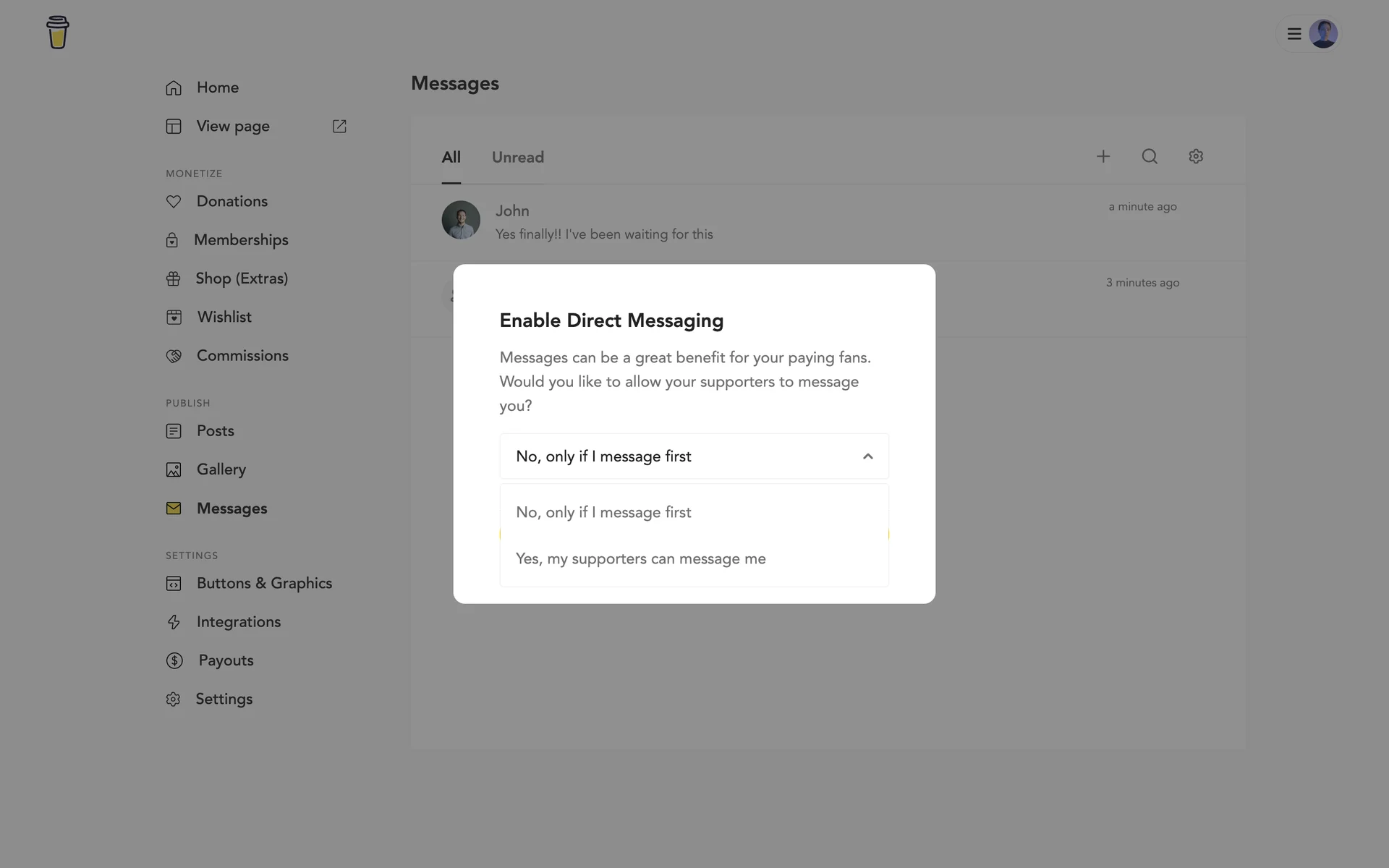Choose 'Yes, my supporters can message me'
The image size is (1389, 868).
coord(640,559)
